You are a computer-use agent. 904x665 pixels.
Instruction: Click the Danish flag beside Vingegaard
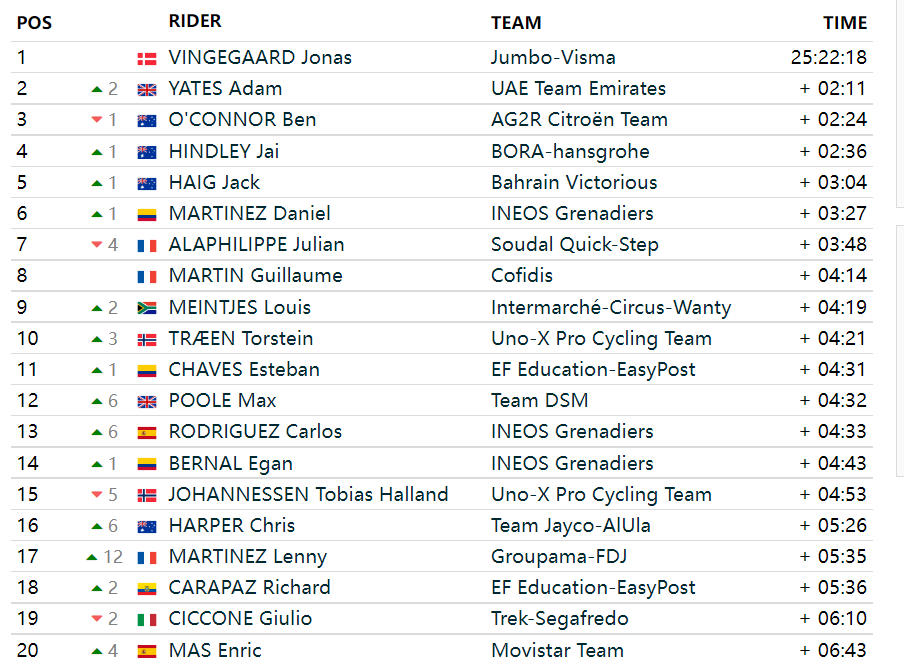(146, 59)
